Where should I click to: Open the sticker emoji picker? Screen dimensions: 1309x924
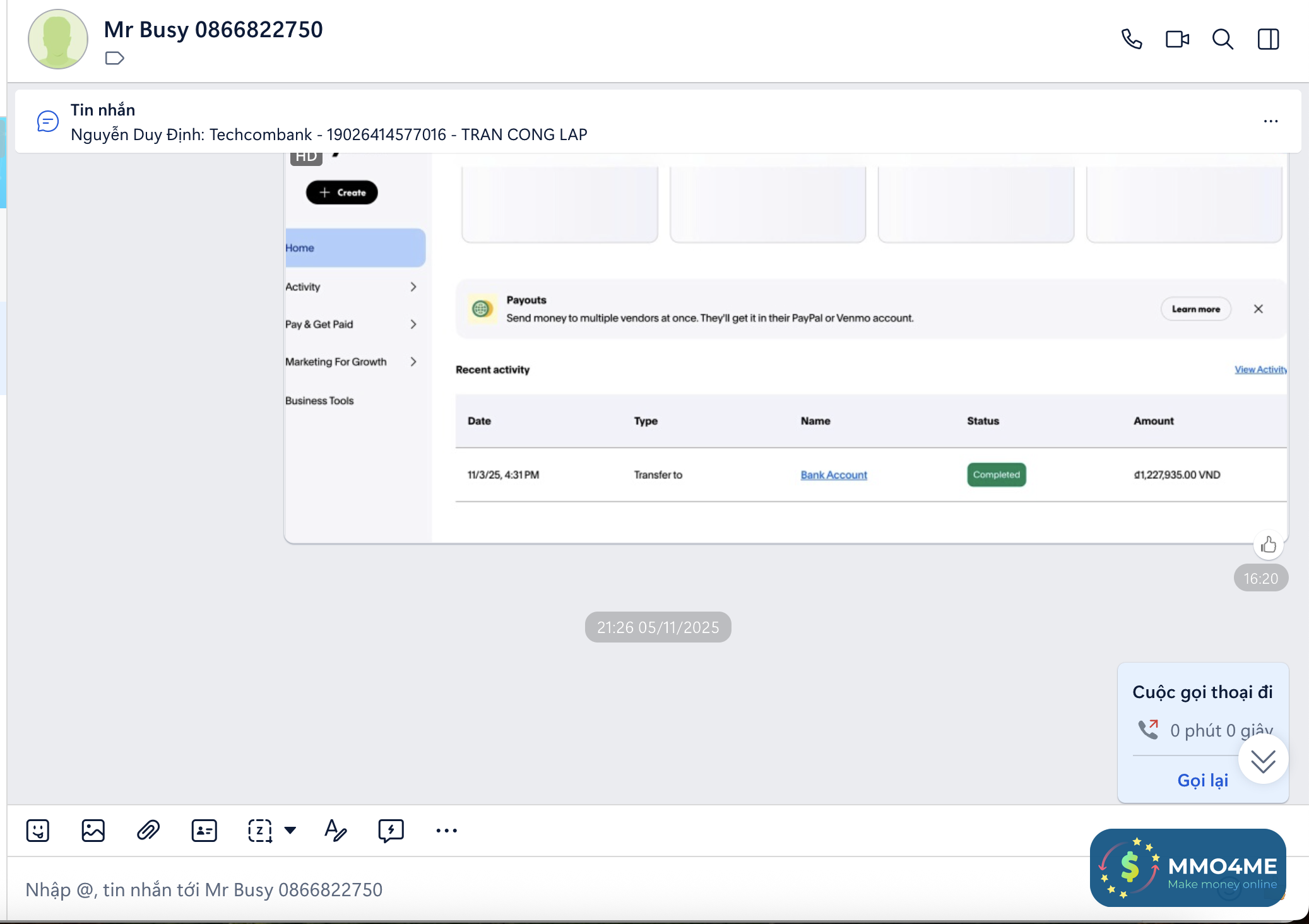[x=38, y=831]
